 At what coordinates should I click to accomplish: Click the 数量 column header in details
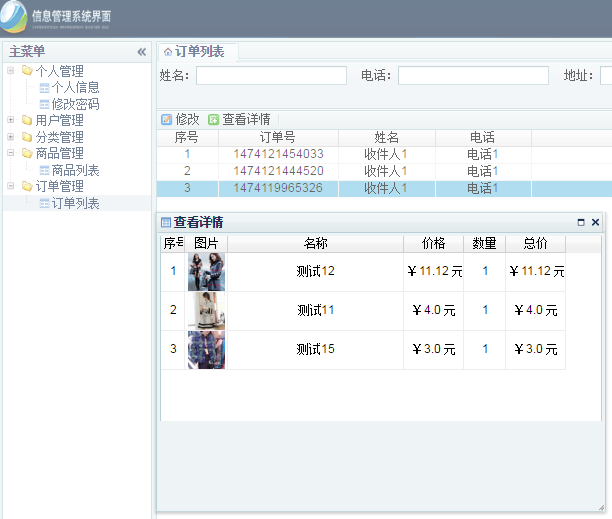click(484, 244)
